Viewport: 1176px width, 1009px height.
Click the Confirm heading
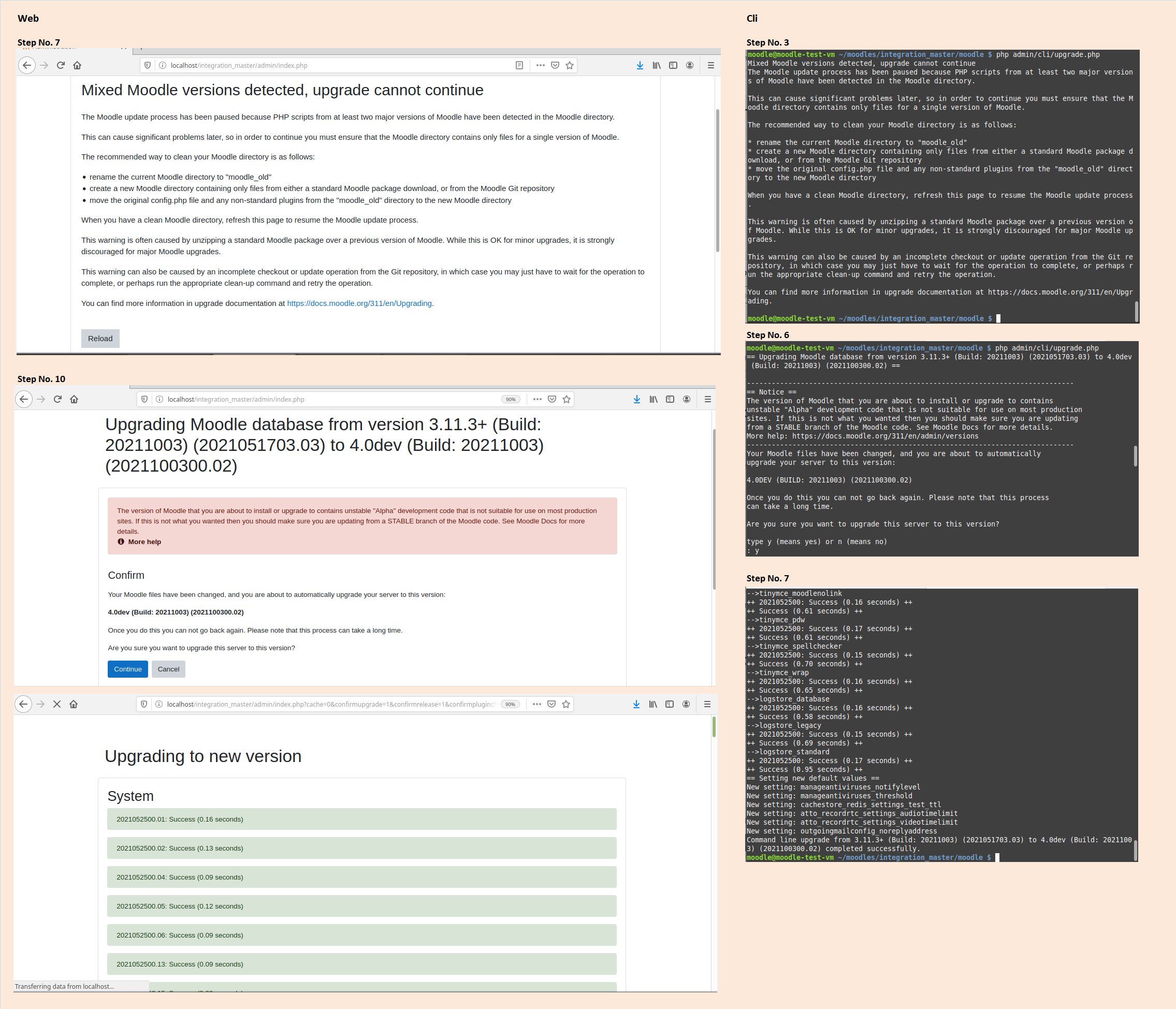(126, 575)
